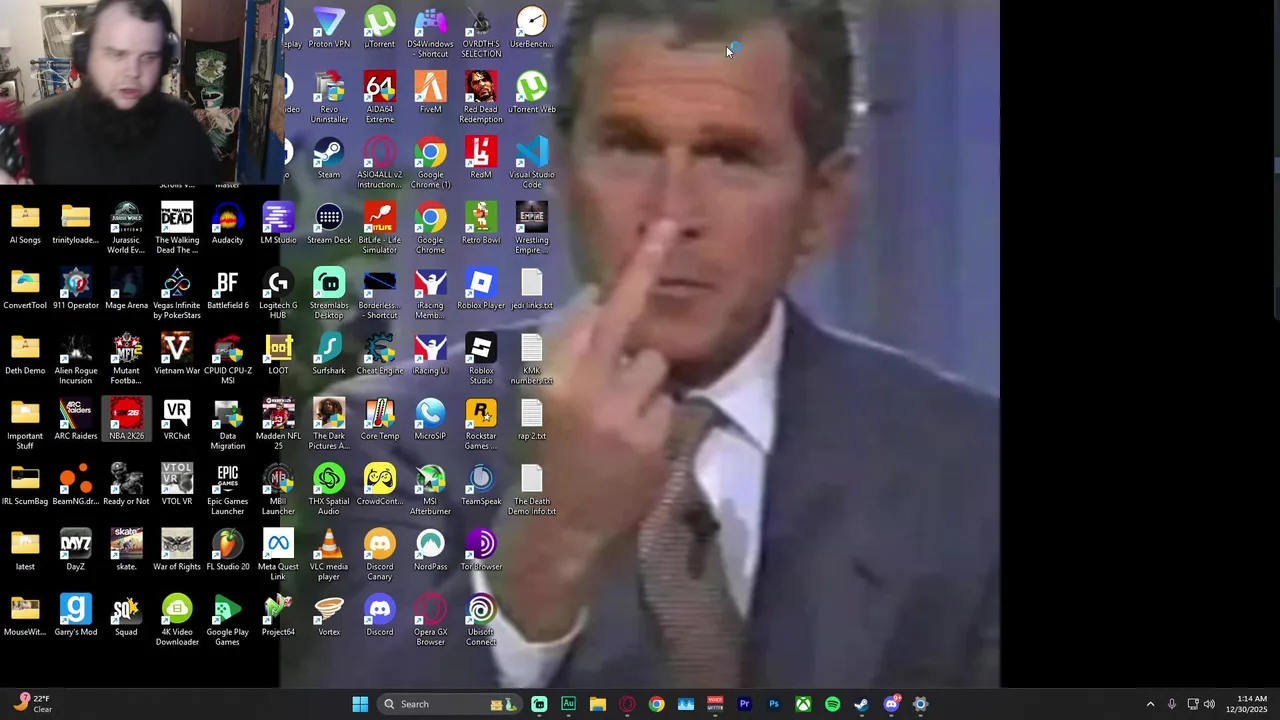Launch Epic Games Launcher shortcut
The width and height of the screenshot is (1280, 720).
click(x=227, y=490)
